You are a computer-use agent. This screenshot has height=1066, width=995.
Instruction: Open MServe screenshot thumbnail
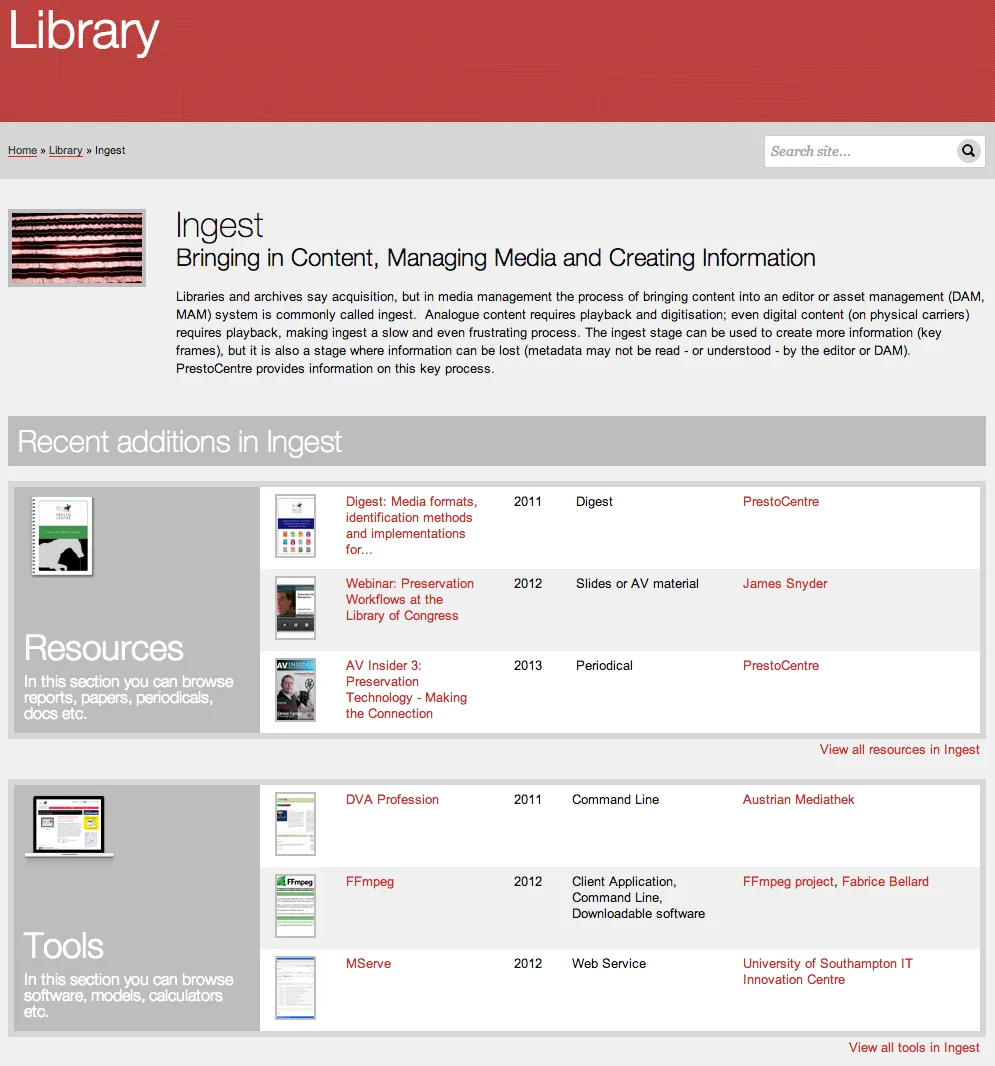click(x=295, y=988)
